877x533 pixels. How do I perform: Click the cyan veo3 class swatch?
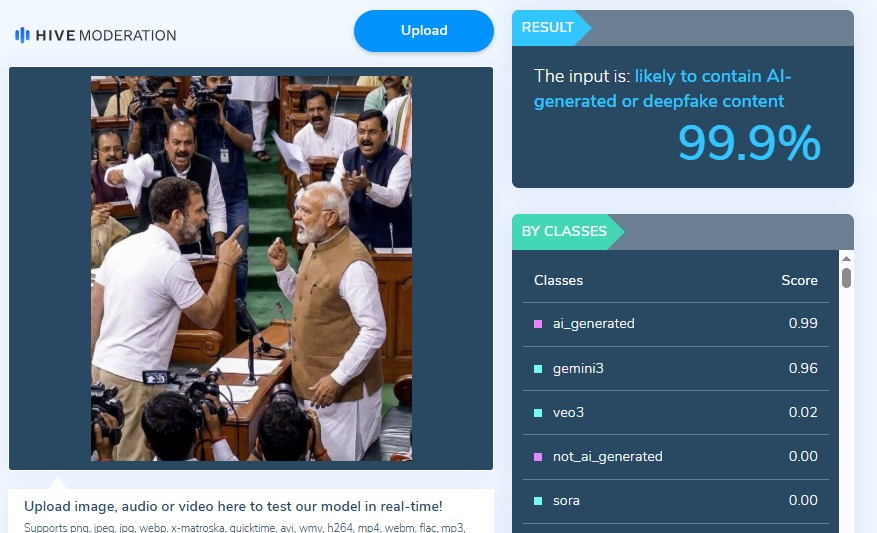click(538, 413)
